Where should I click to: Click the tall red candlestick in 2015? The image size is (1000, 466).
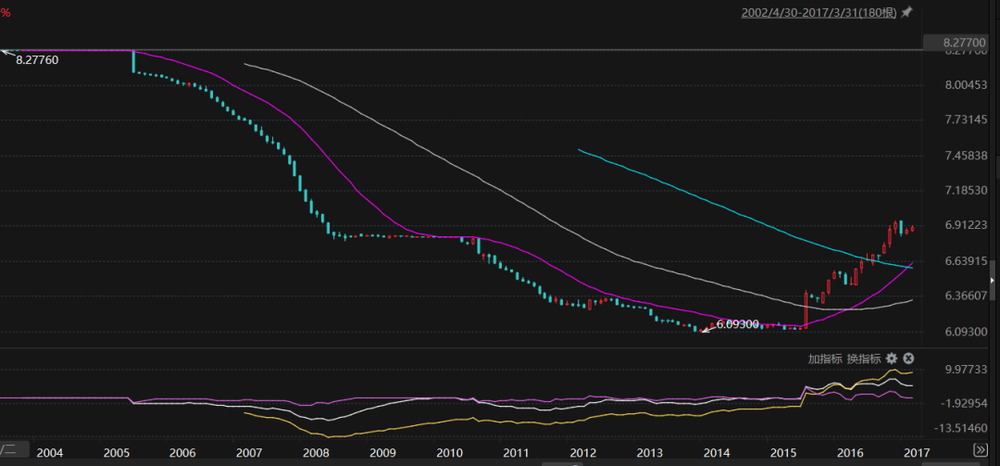[x=805, y=309]
